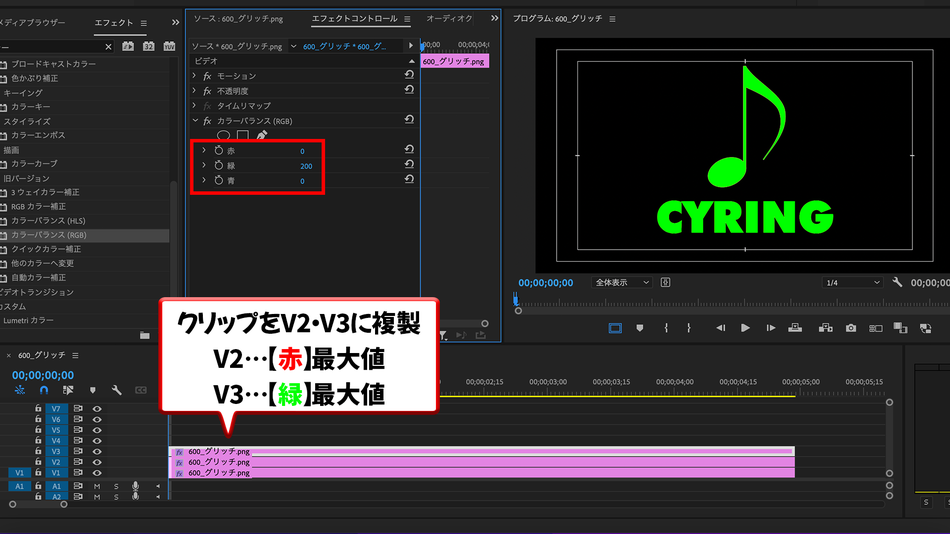Image resolution: width=950 pixels, height=534 pixels.
Task: Select the カラーバランス (HLS) effect
Action: tap(48, 221)
